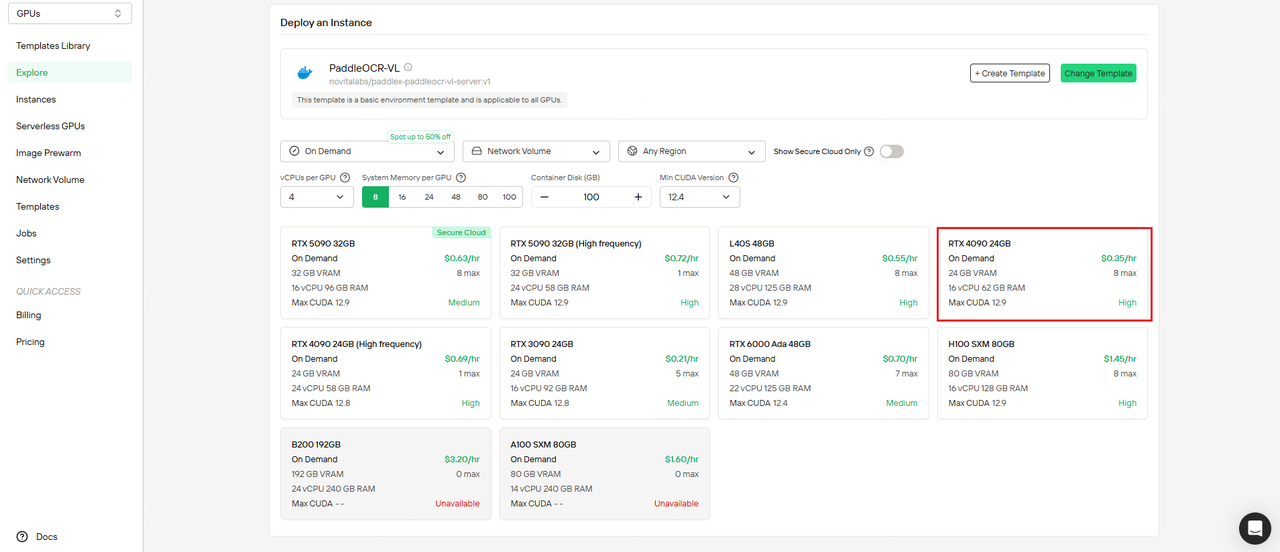Screen dimensions: 1280x552
Task: Click the Docs help icon in sidebar
Action: pyautogui.click(x=22, y=537)
